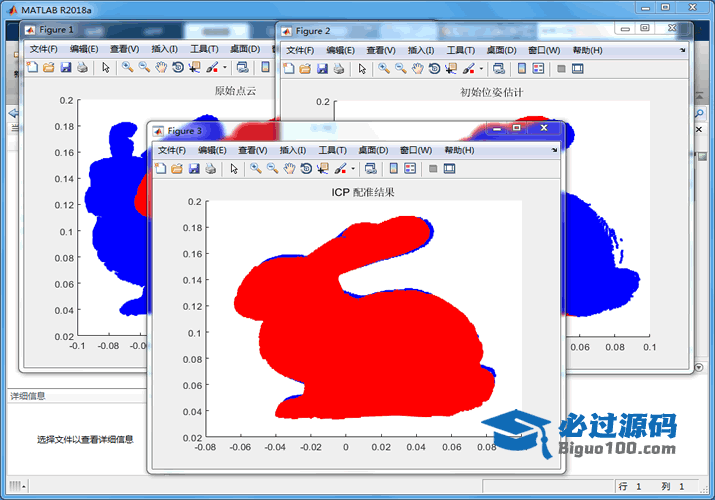This screenshot has width=715, height=500.
Task: Toggle Data Cursor tool in Figure 3 toolbar
Action: pyautogui.click(x=323, y=169)
